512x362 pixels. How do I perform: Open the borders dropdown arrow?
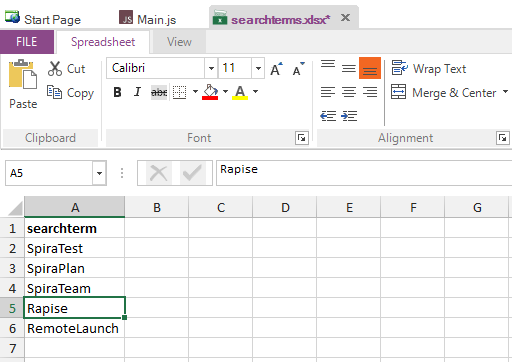click(x=195, y=91)
